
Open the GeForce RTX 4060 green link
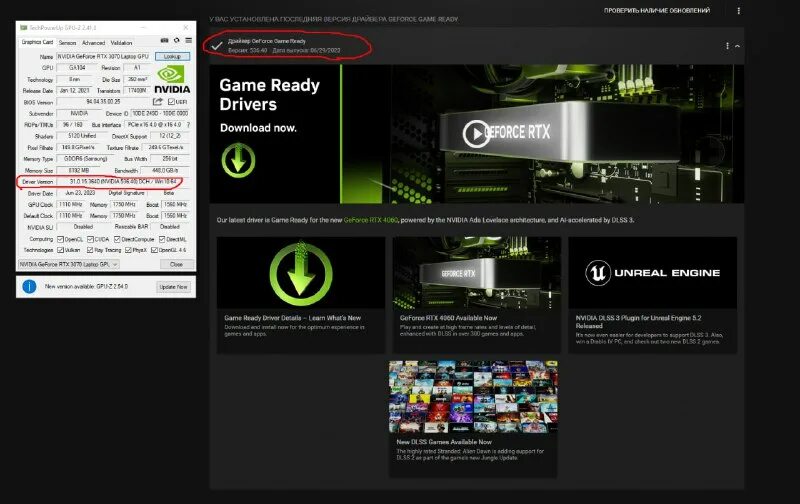(x=370, y=220)
